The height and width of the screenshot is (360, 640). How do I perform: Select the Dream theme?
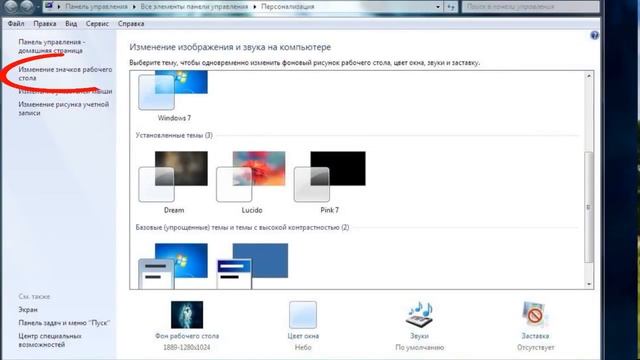[173, 182]
